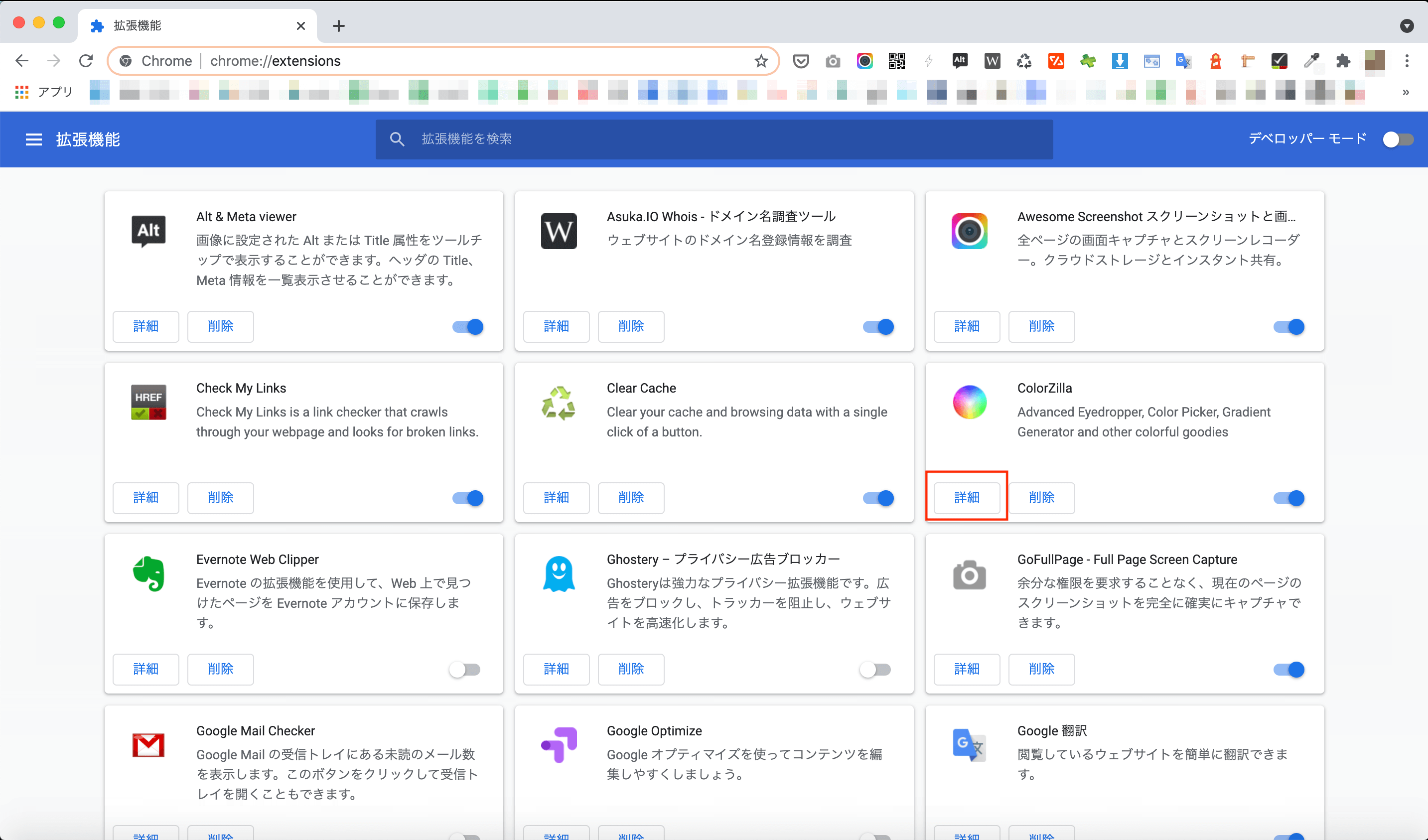Viewport: 1428px width, 840px height.
Task: Click the Asuka.IO Whois W toolbar icon
Action: coord(992,61)
